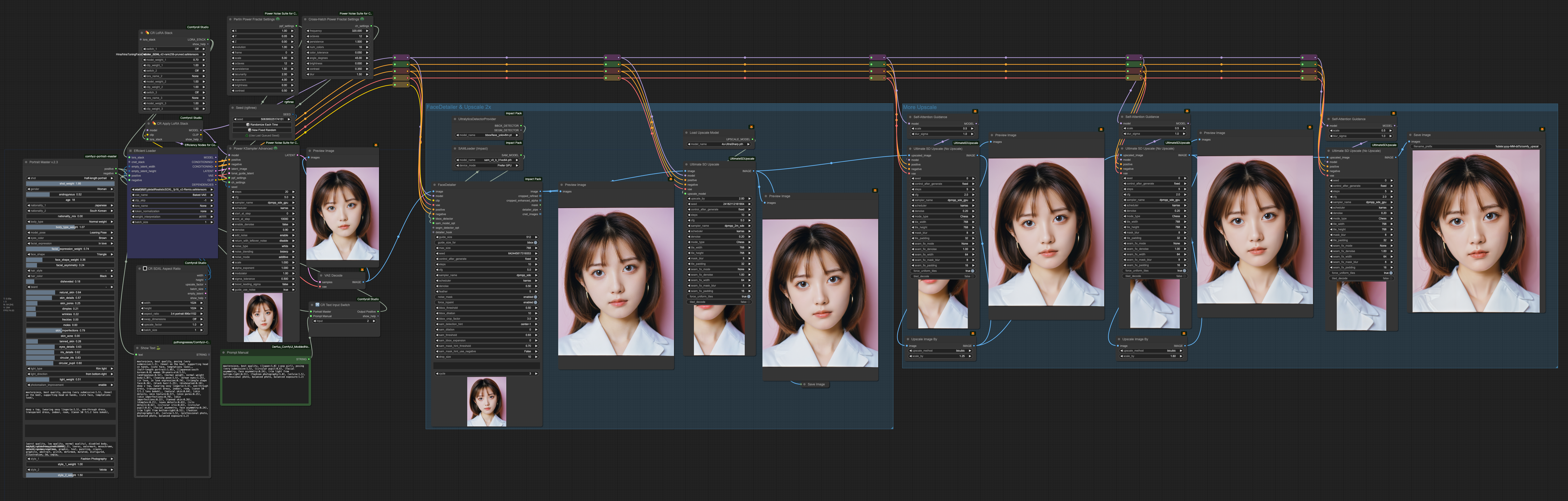Collapse the Show Text node
This screenshot has width=1568, height=501.
tap(138, 348)
